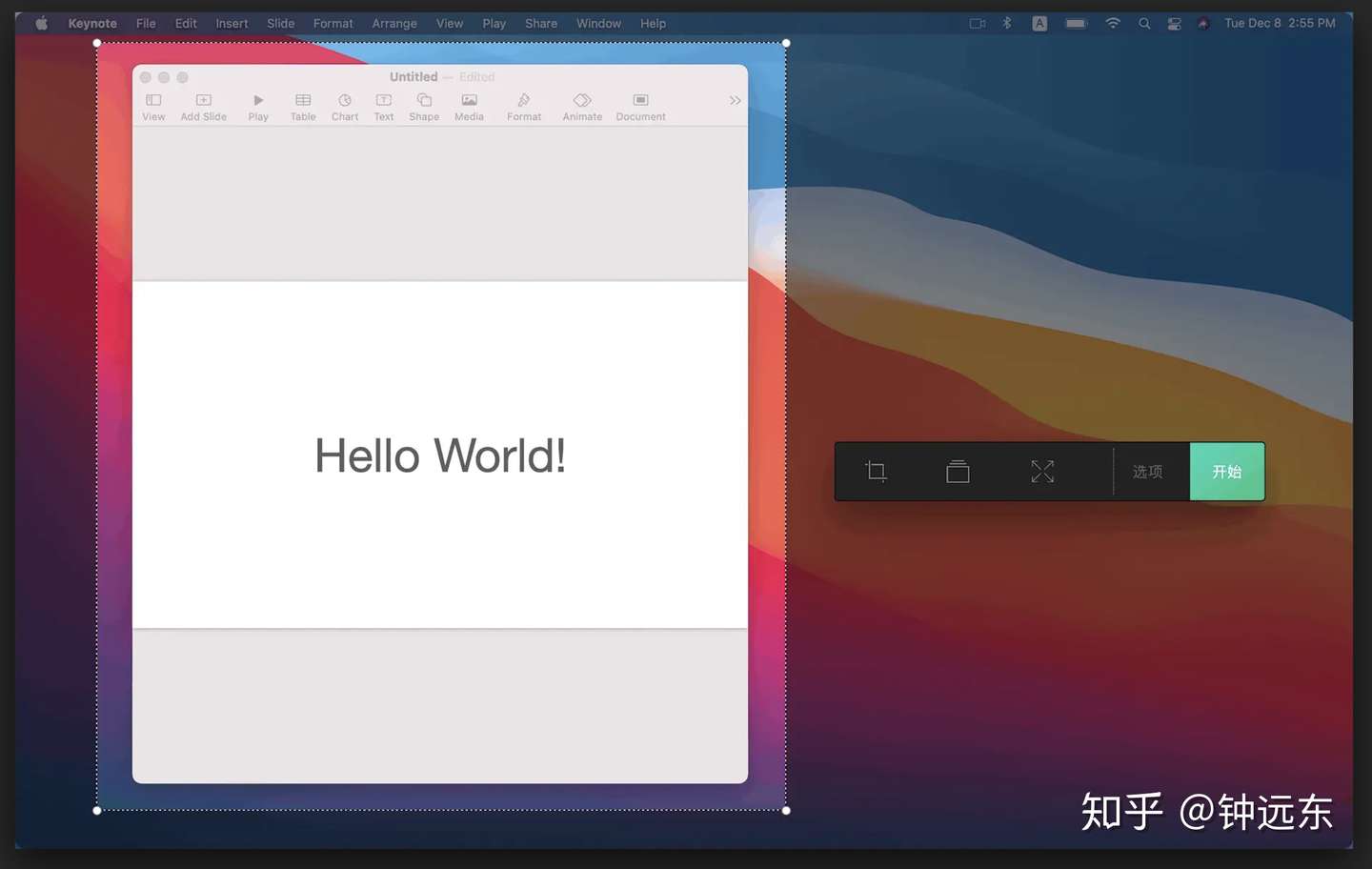This screenshot has width=1372, height=869.
Task: Open Control Center icon
Action: pyautogui.click(x=1174, y=23)
